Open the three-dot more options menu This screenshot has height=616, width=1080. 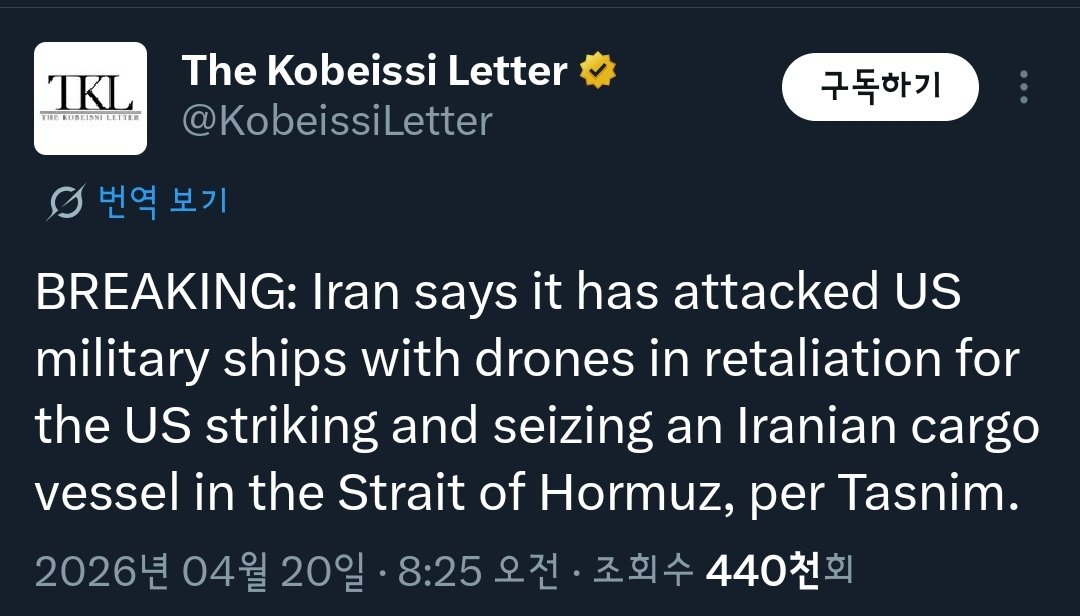[1023, 87]
